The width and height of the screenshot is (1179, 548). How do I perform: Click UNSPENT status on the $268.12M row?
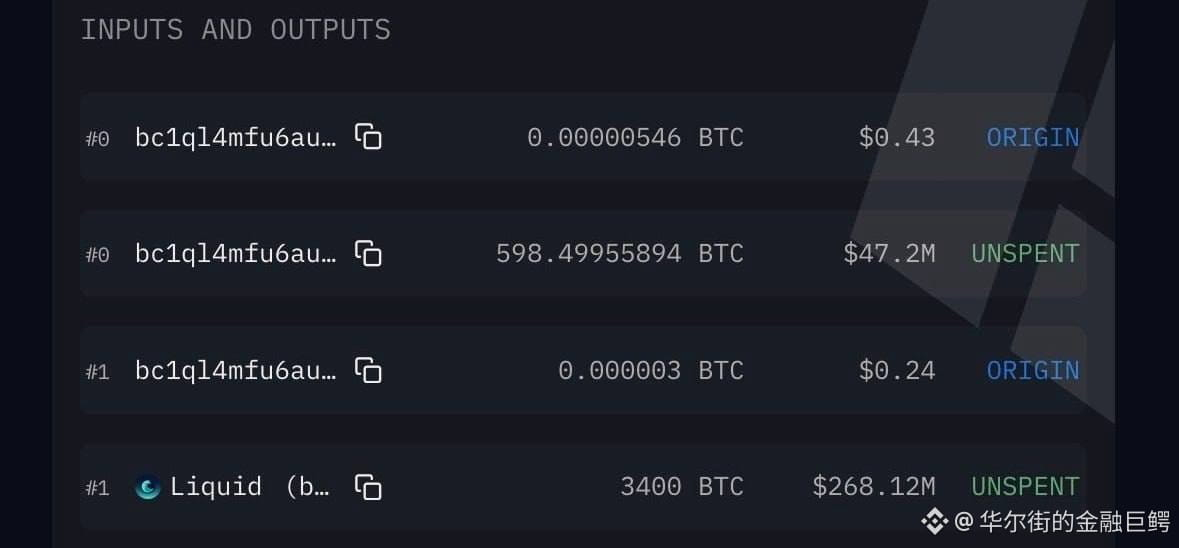pos(1026,487)
